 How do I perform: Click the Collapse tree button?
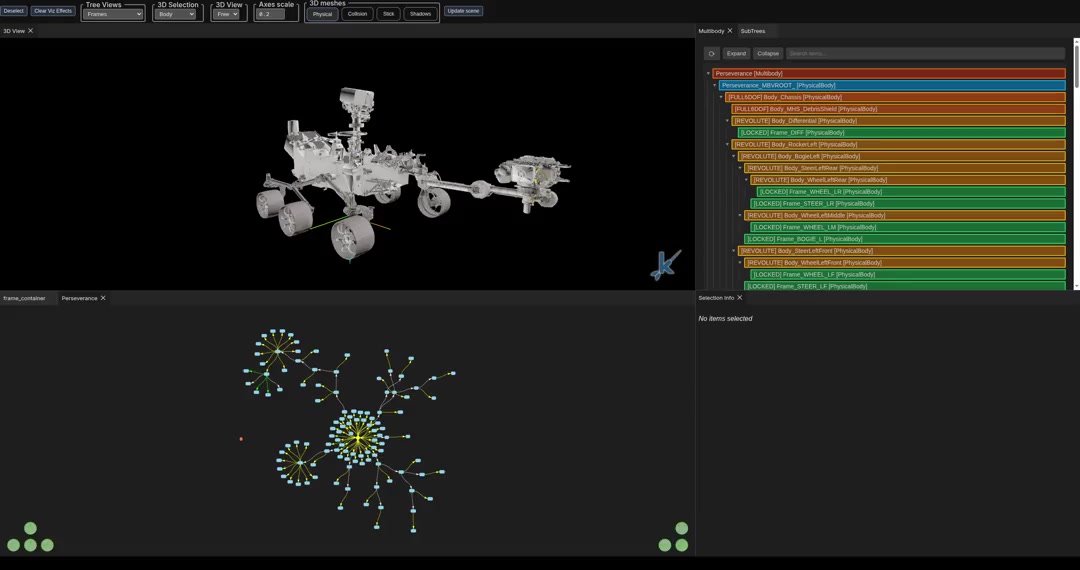768,54
